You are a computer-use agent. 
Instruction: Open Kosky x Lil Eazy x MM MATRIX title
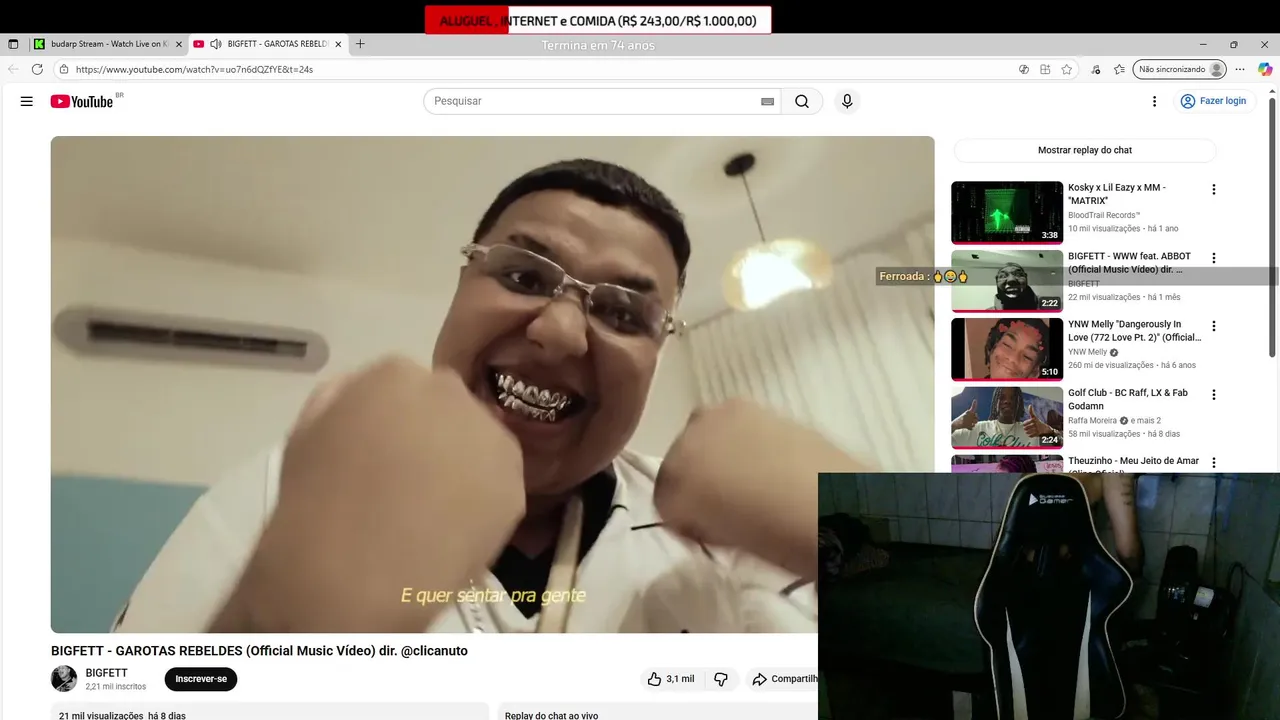pyautogui.click(x=1117, y=194)
